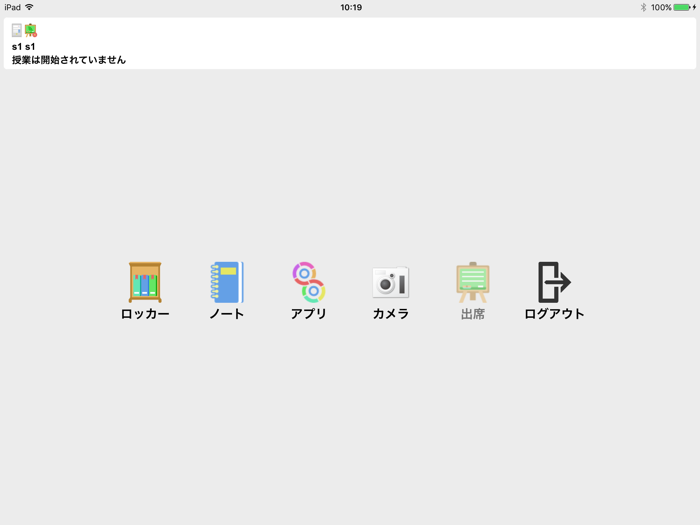Screen dimensions: 700x525
Task: Tap the small document icon above s1 s1
Action: tap(17, 30)
